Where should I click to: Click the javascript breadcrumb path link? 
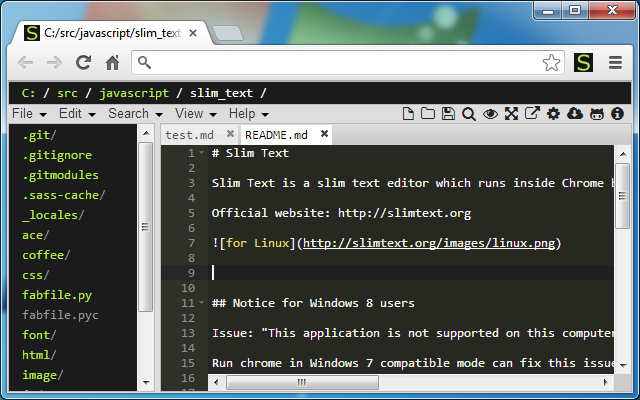point(134,93)
